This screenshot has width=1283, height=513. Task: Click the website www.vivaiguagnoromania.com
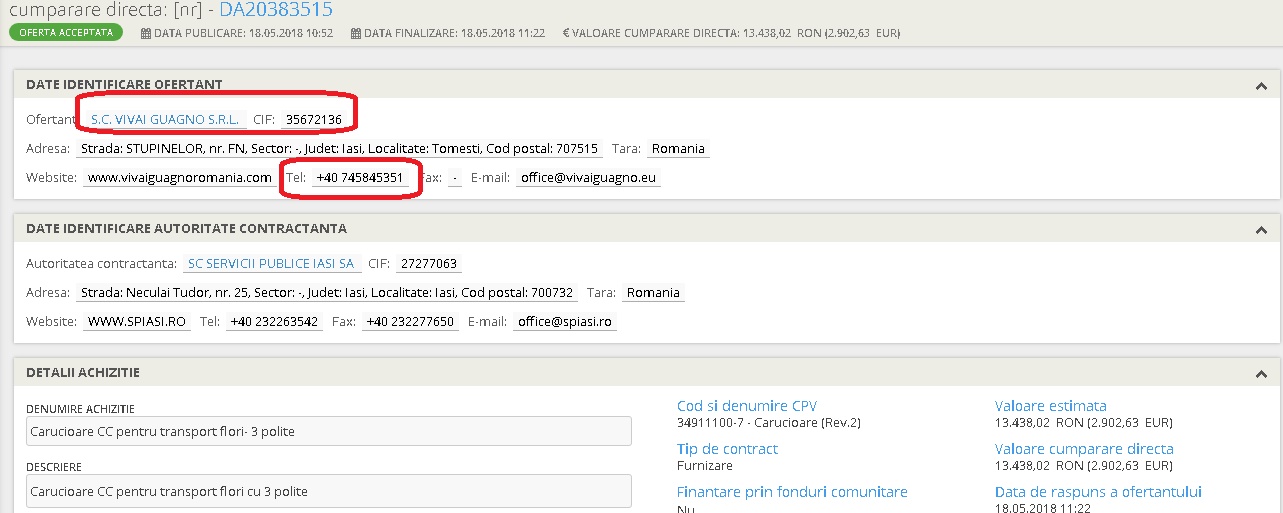pyautogui.click(x=179, y=178)
